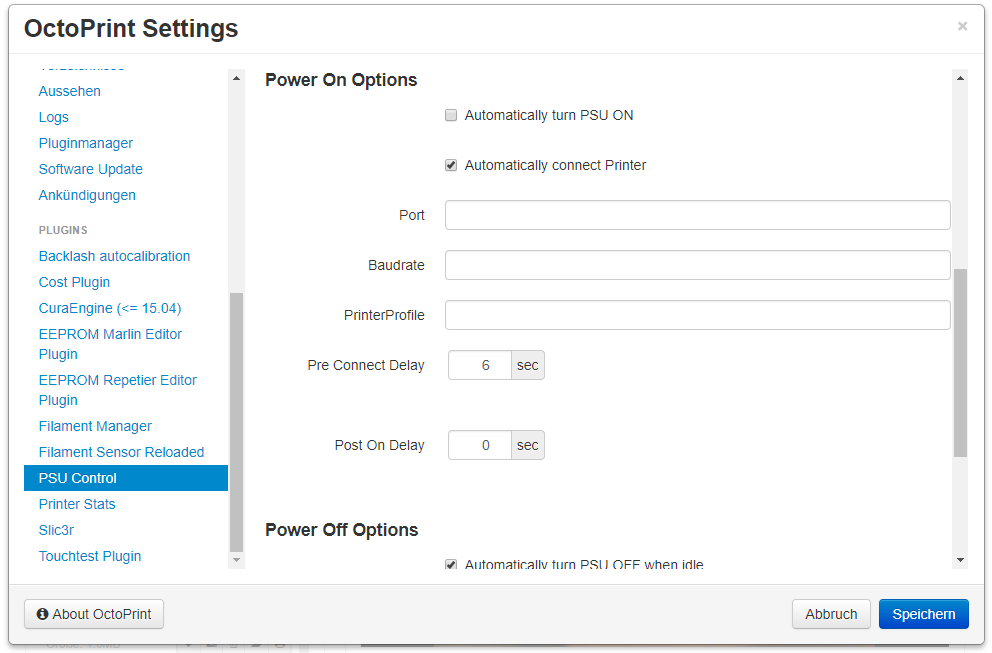Open Touchtest Plugin settings
992x653 pixels.
tap(90, 556)
